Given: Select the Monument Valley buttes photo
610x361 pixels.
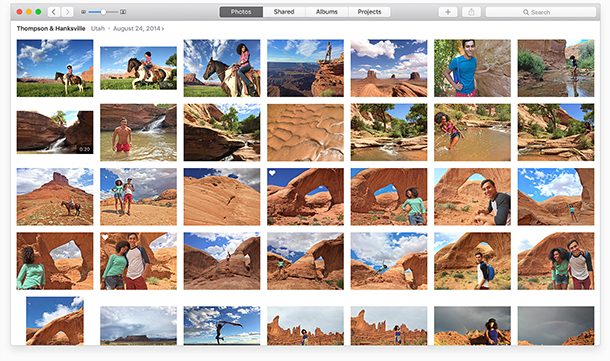Looking at the screenshot, I should [389, 68].
